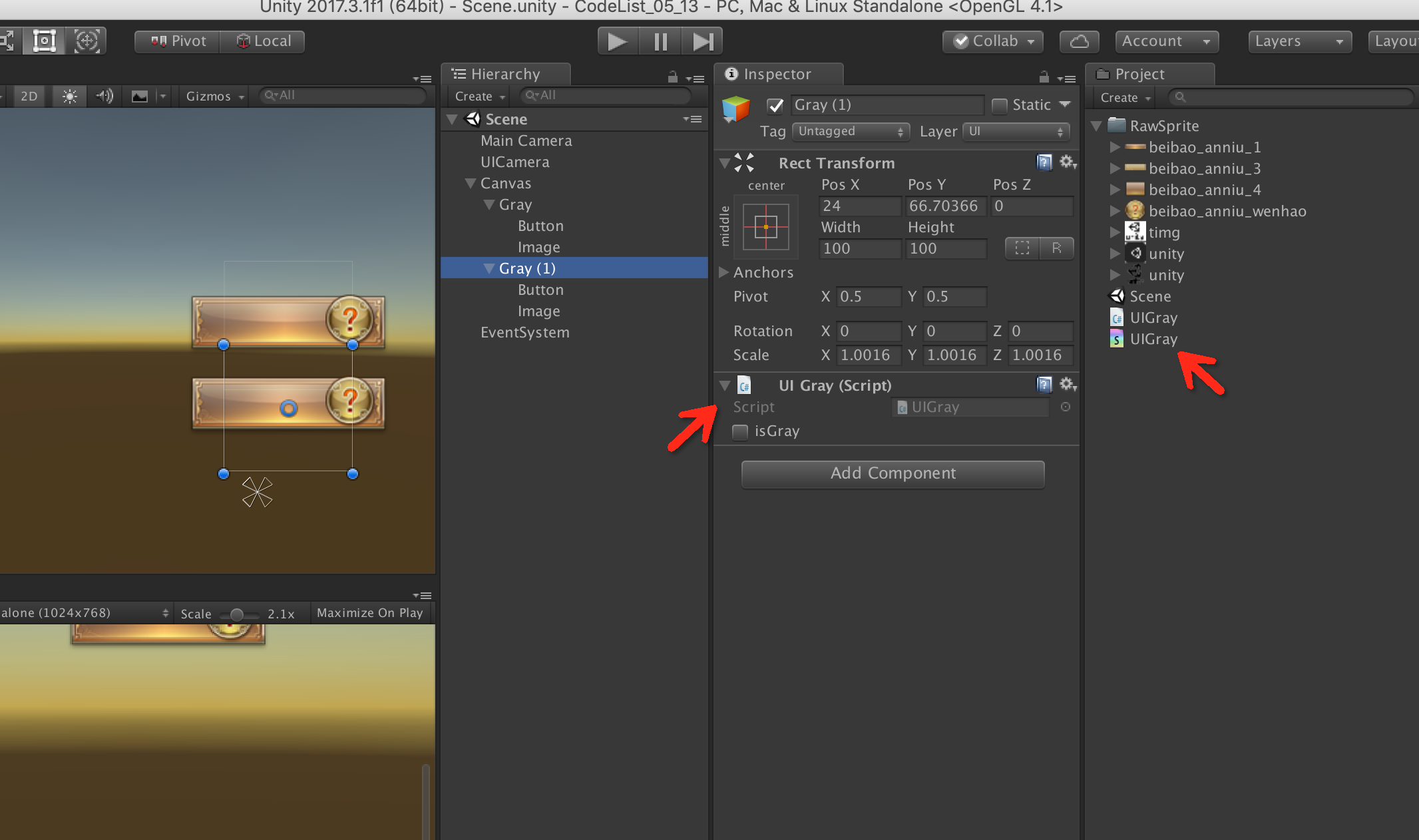Disable the Gray (1) active checkbox
1419x840 pixels.
[775, 106]
